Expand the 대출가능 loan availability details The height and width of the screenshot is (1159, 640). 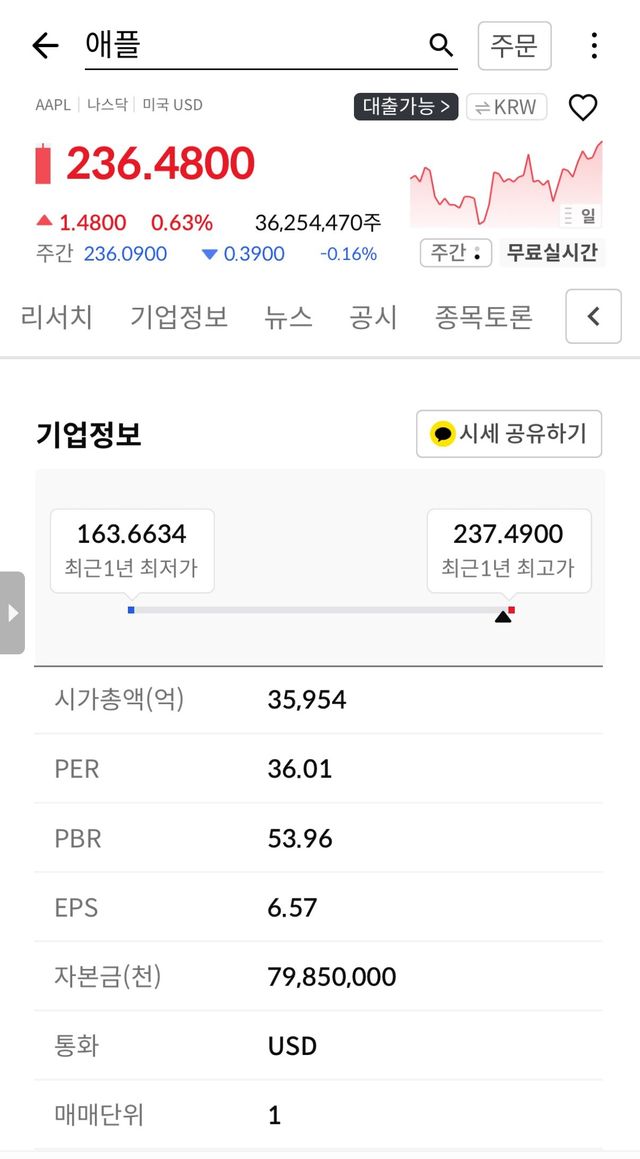pyautogui.click(x=406, y=107)
